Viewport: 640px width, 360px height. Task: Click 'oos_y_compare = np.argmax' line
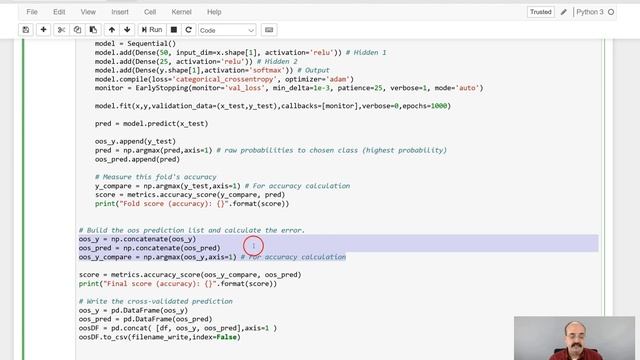click(x=212, y=257)
